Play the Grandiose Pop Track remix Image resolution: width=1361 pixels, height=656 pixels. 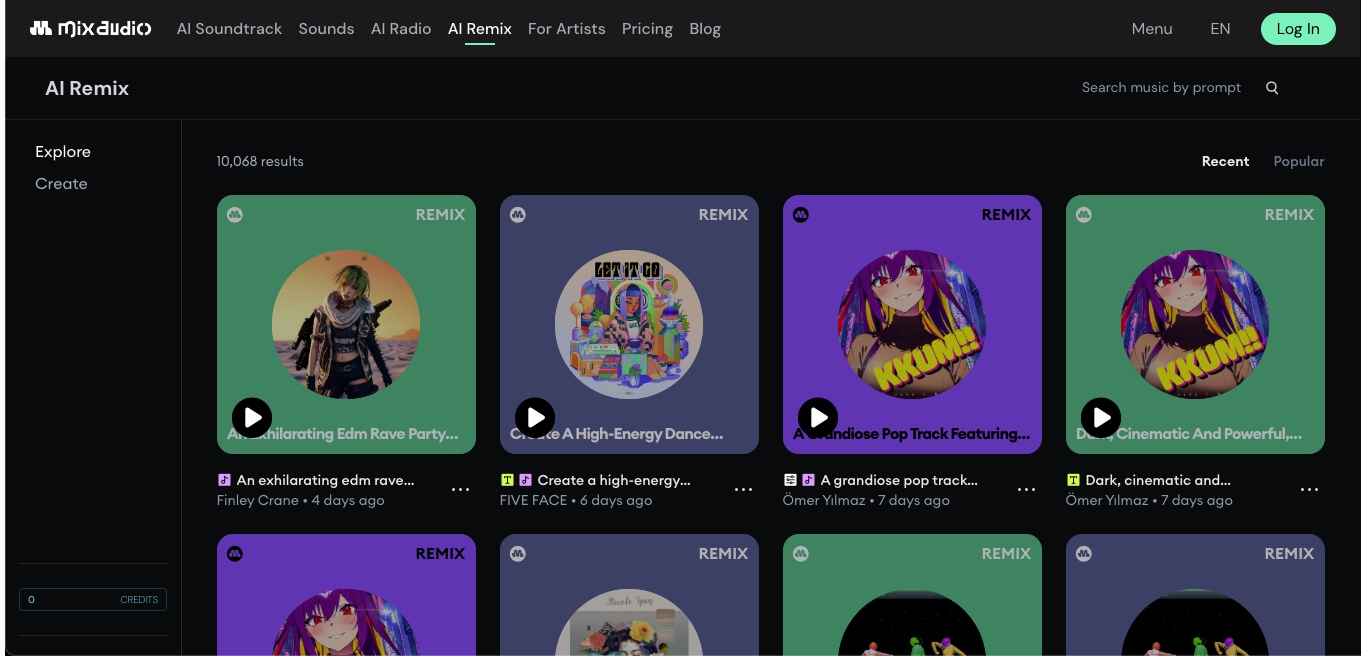click(818, 417)
